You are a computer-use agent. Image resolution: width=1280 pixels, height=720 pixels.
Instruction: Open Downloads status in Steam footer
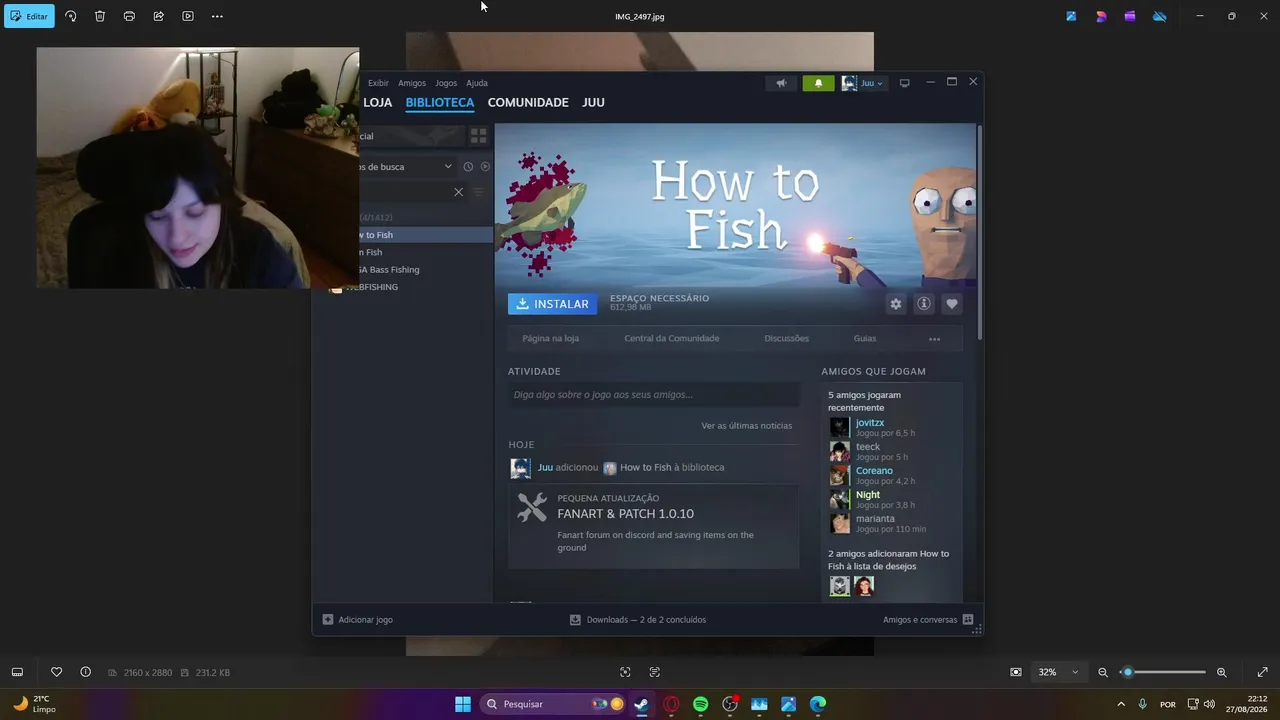[637, 620]
